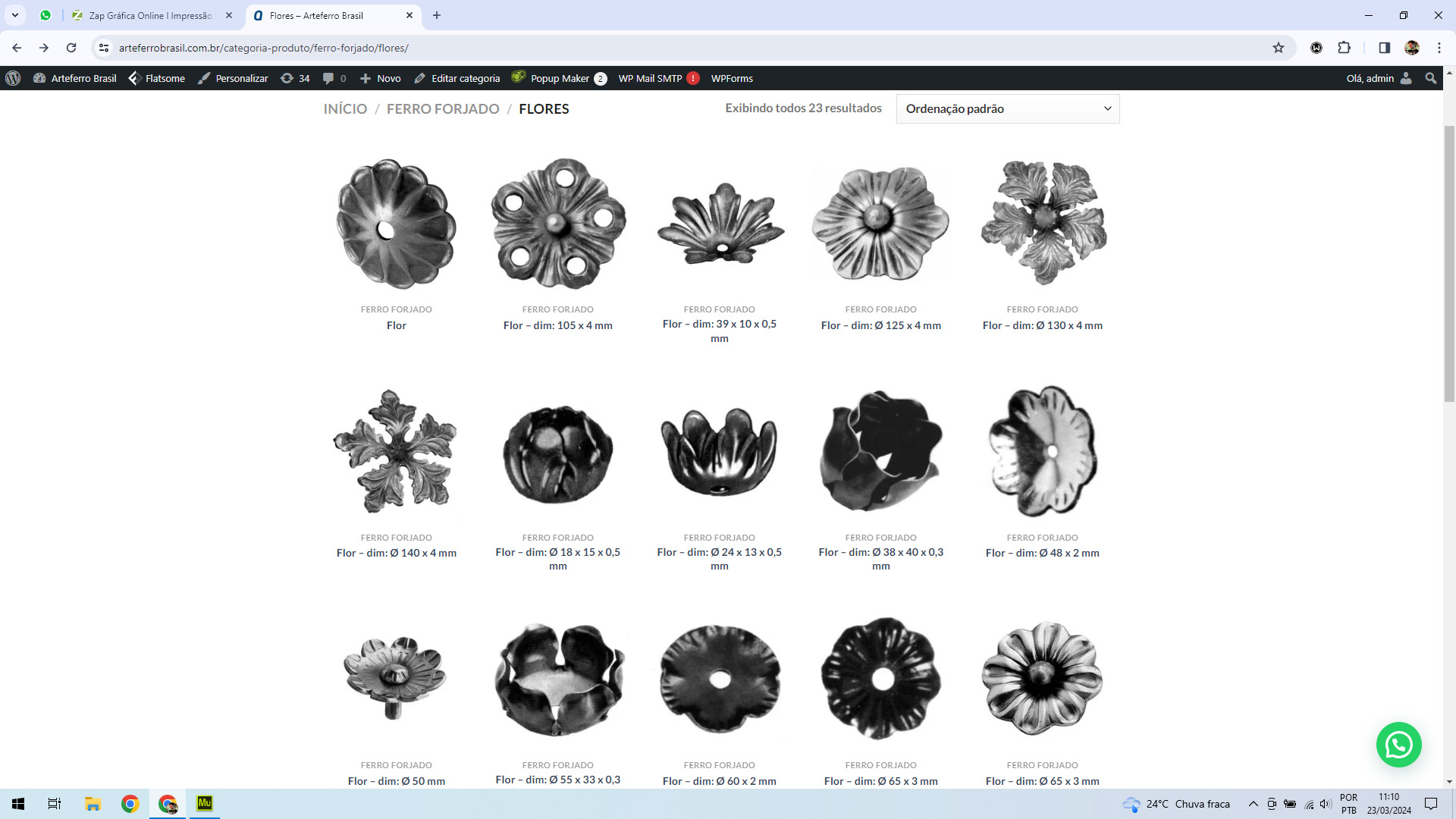Screen dimensions: 1456x819
Task: Switch to the Zap Gráfica Online tab
Action: (x=150, y=15)
